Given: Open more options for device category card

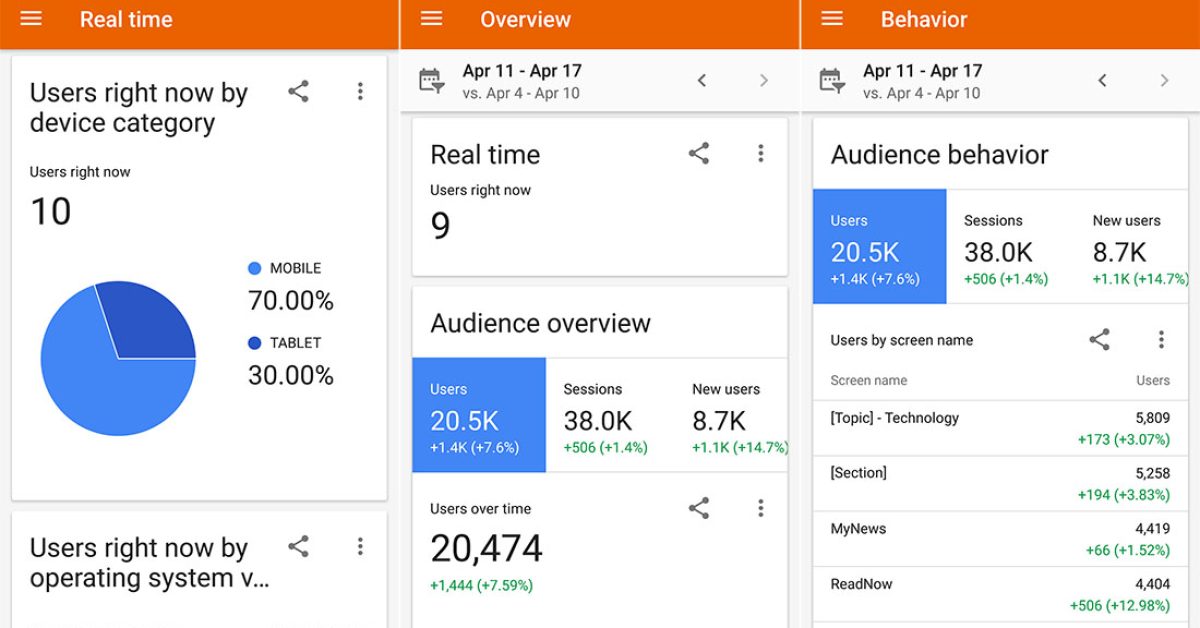Looking at the screenshot, I should point(360,92).
